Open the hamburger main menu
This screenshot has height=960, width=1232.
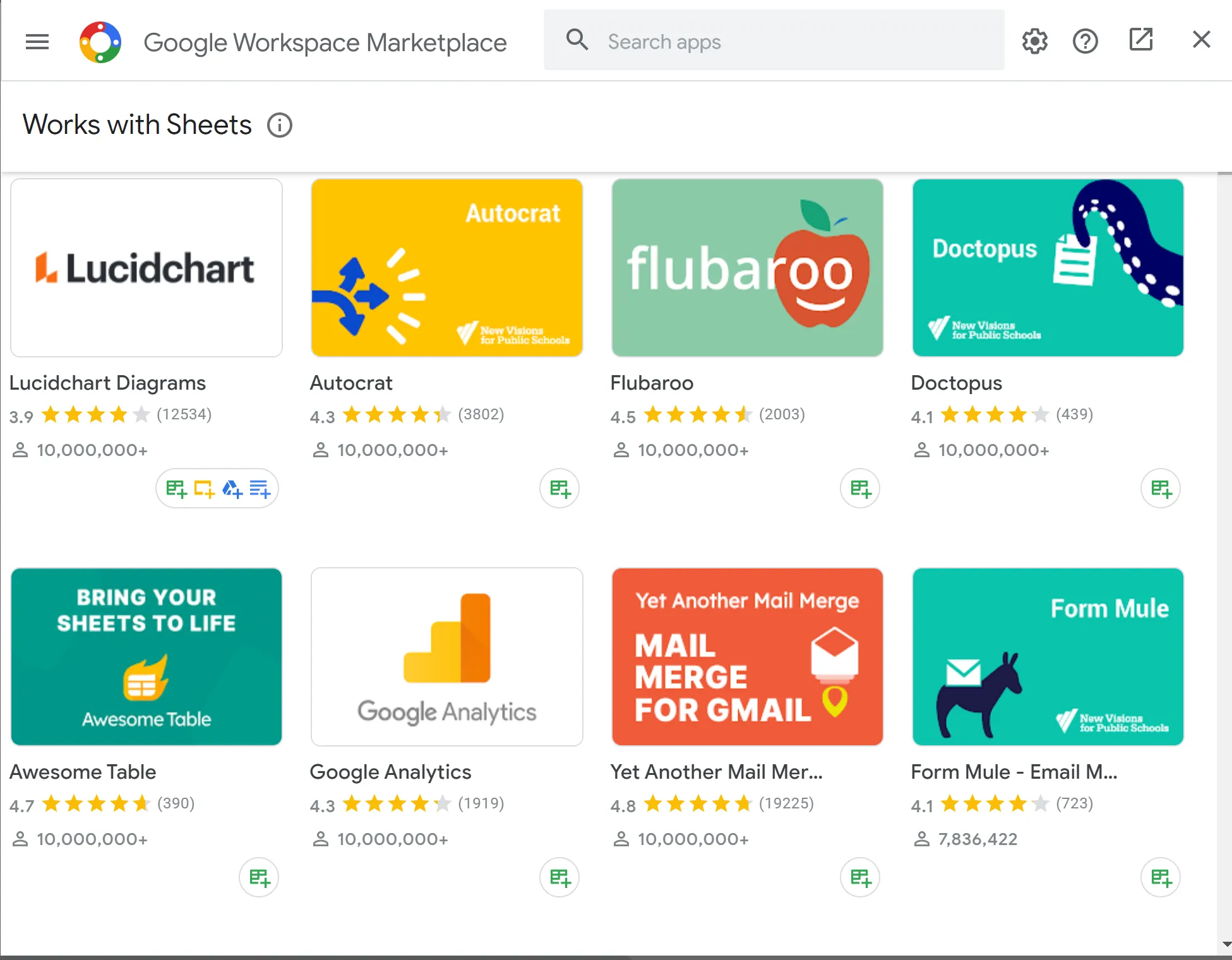point(37,42)
